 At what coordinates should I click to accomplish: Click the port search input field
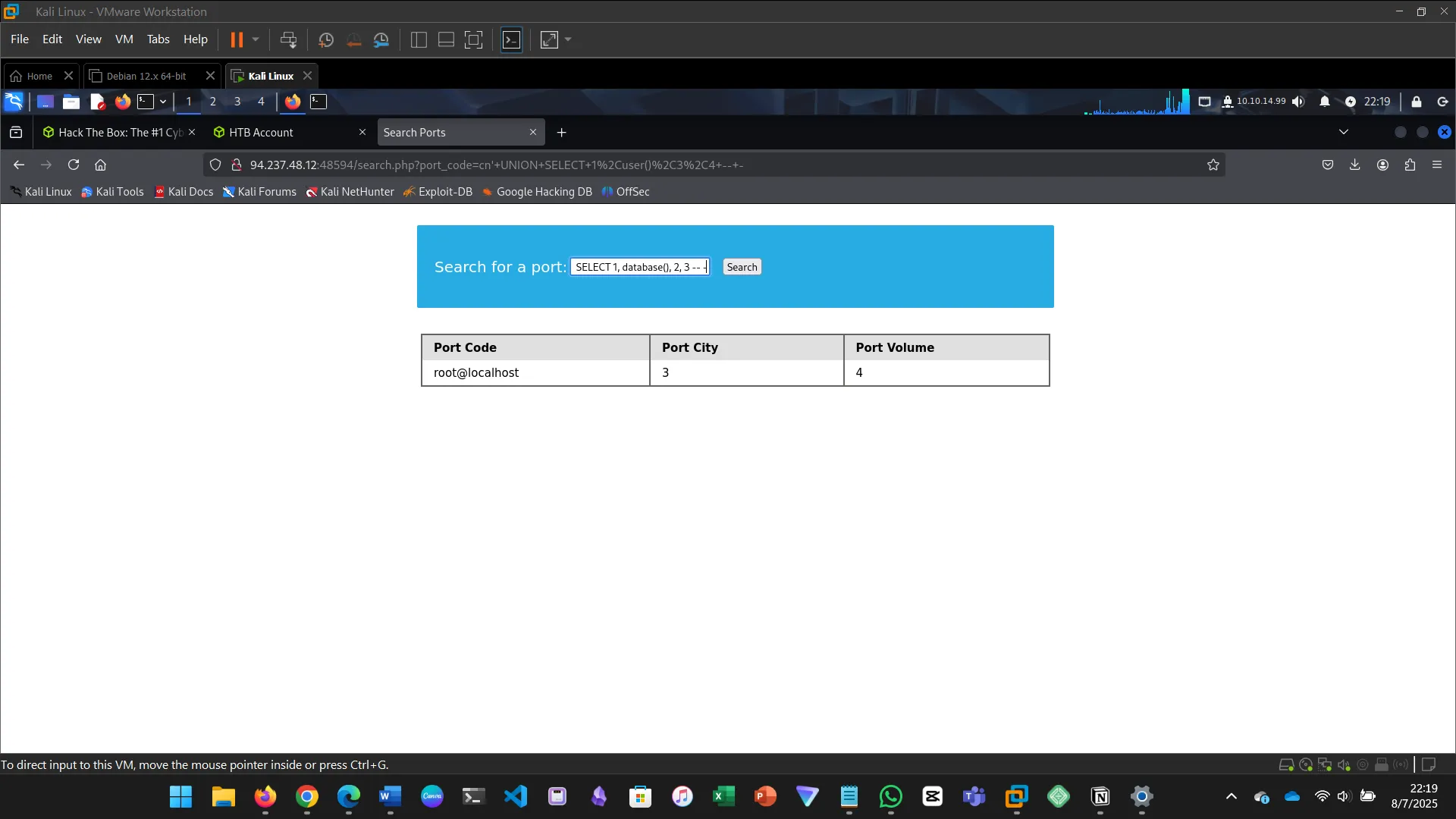(x=639, y=267)
